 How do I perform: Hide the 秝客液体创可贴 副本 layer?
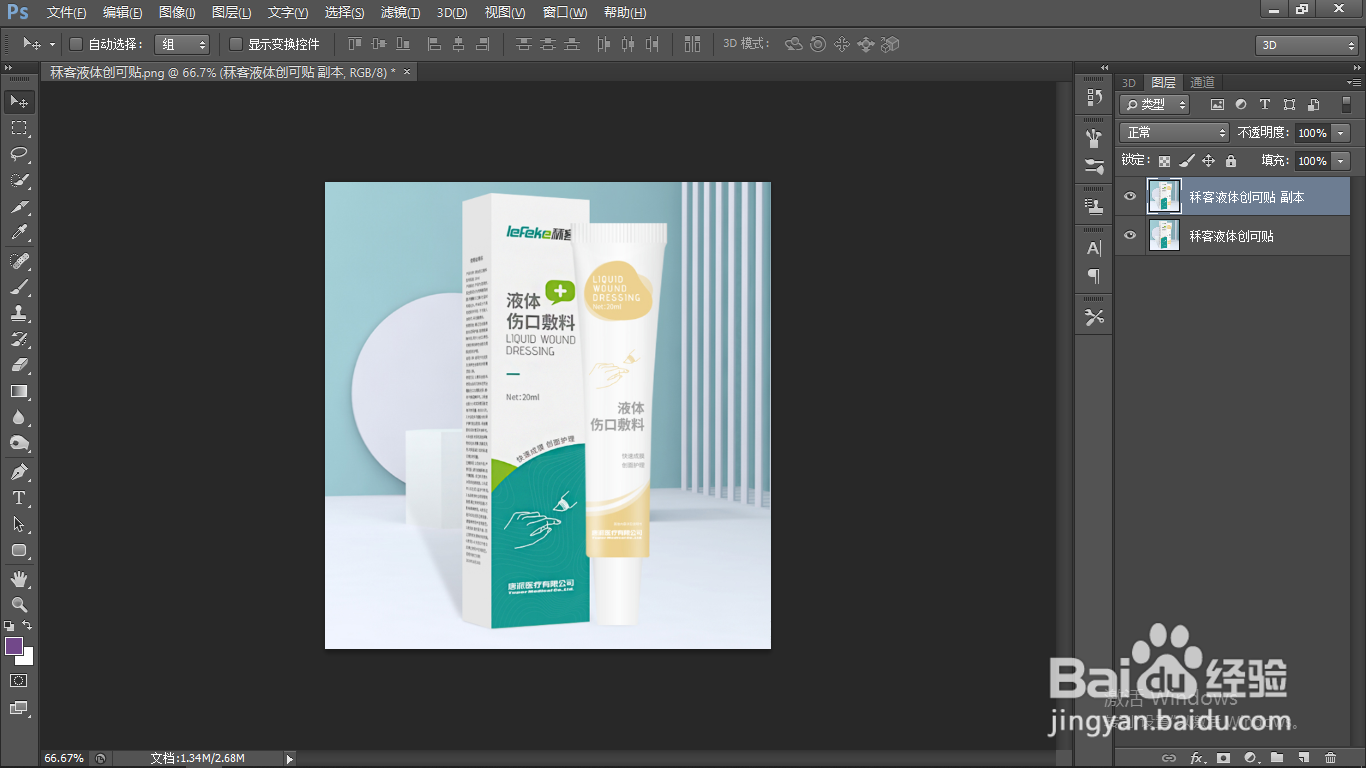coord(1130,197)
